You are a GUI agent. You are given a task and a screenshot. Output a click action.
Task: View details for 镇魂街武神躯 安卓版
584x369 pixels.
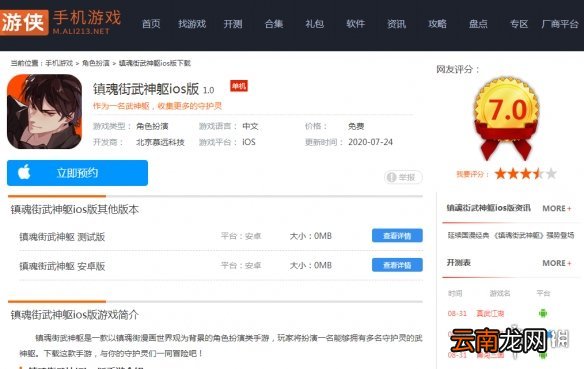click(397, 265)
